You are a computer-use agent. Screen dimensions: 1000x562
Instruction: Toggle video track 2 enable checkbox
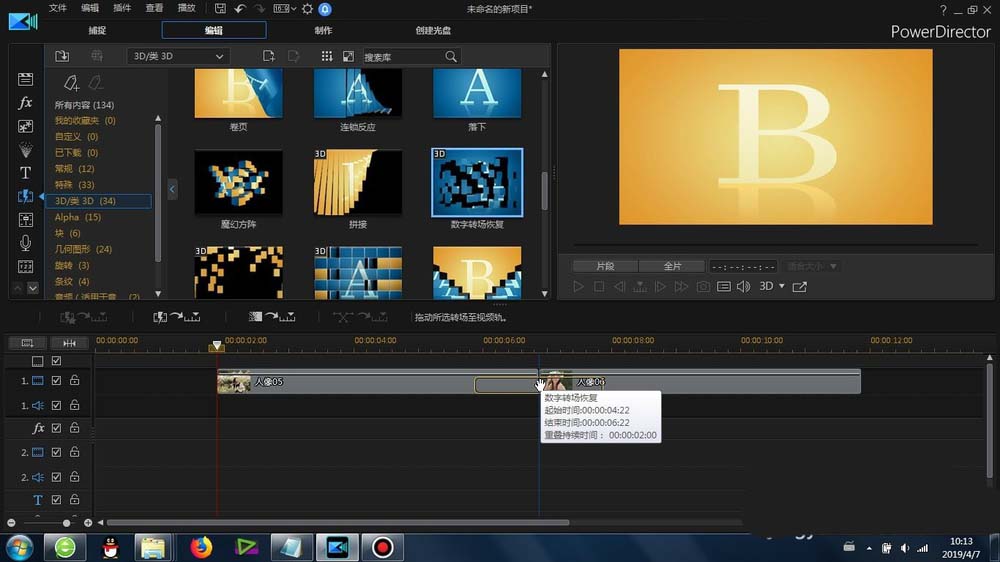pyautogui.click(x=56, y=452)
